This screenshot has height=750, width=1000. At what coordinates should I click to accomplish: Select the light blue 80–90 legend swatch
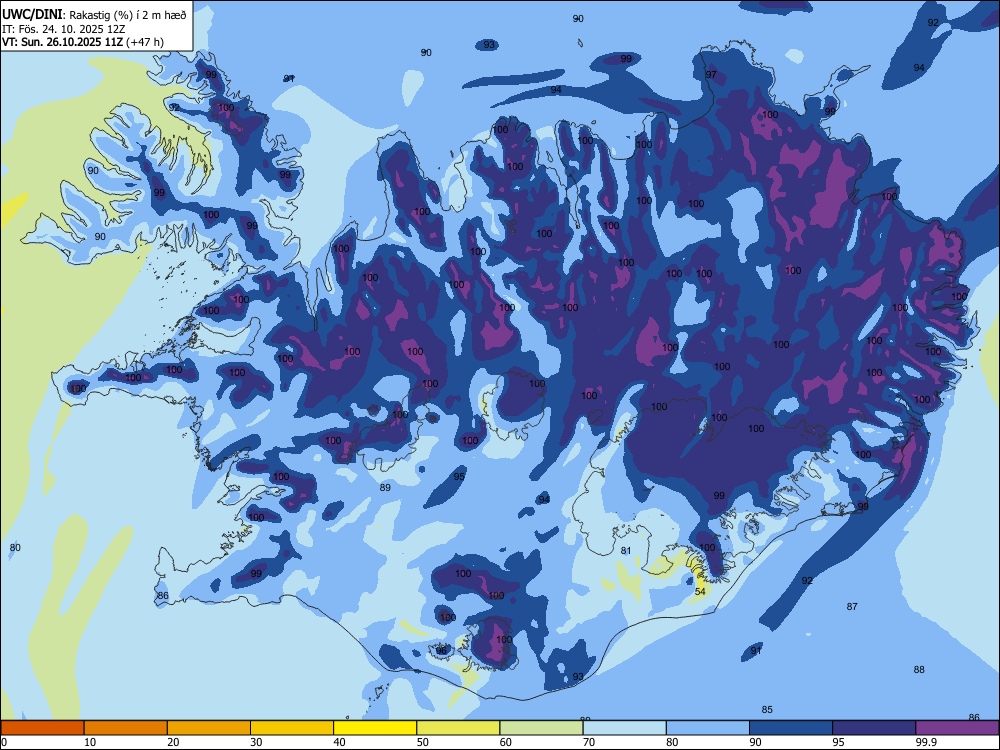click(708, 728)
